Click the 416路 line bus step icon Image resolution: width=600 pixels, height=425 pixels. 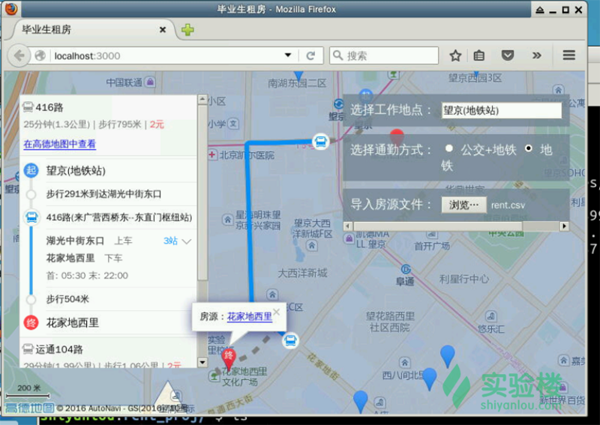point(31,217)
